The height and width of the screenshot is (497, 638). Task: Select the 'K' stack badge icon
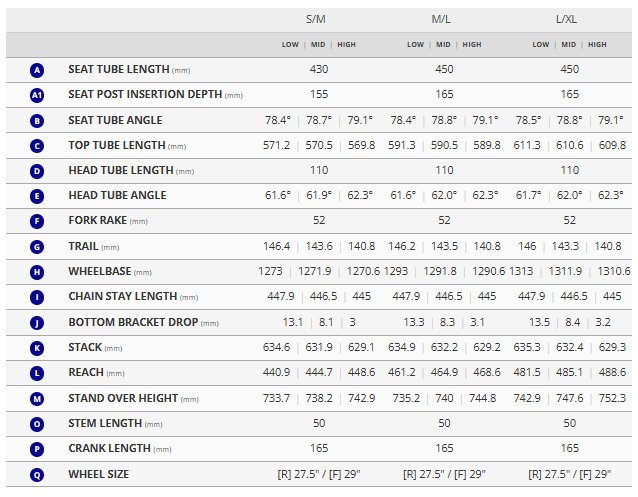(x=37, y=347)
